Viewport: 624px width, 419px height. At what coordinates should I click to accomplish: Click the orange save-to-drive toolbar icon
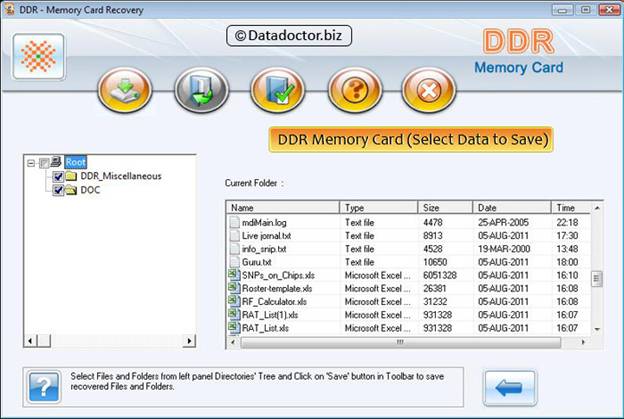(125, 90)
